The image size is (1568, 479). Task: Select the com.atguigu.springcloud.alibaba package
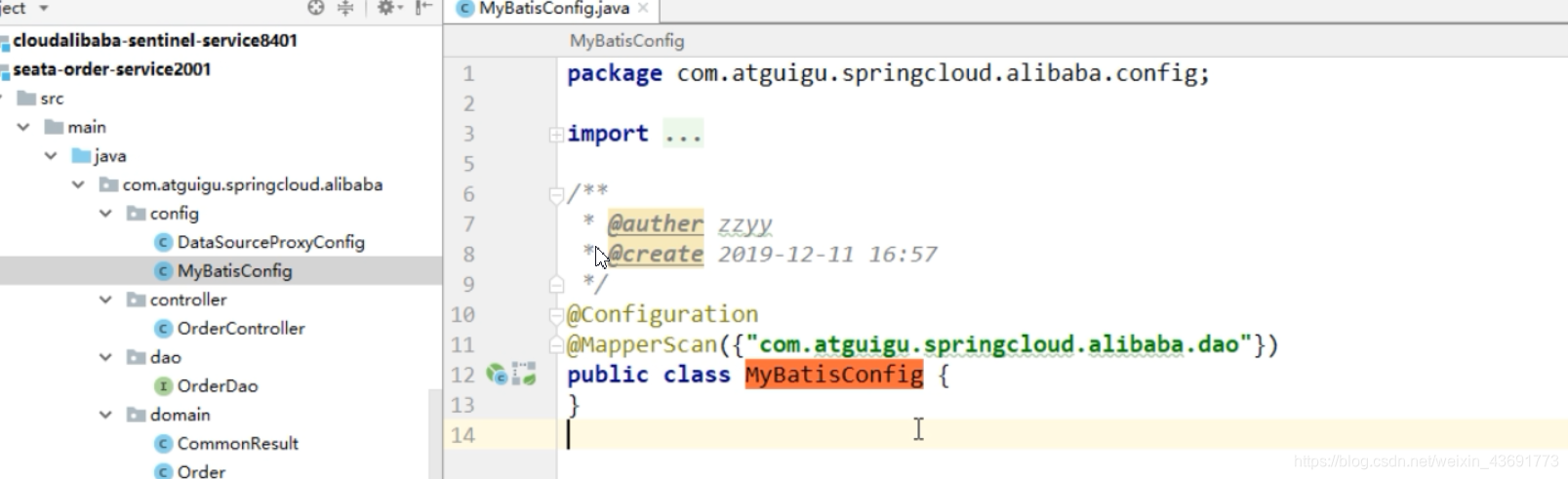tap(252, 184)
